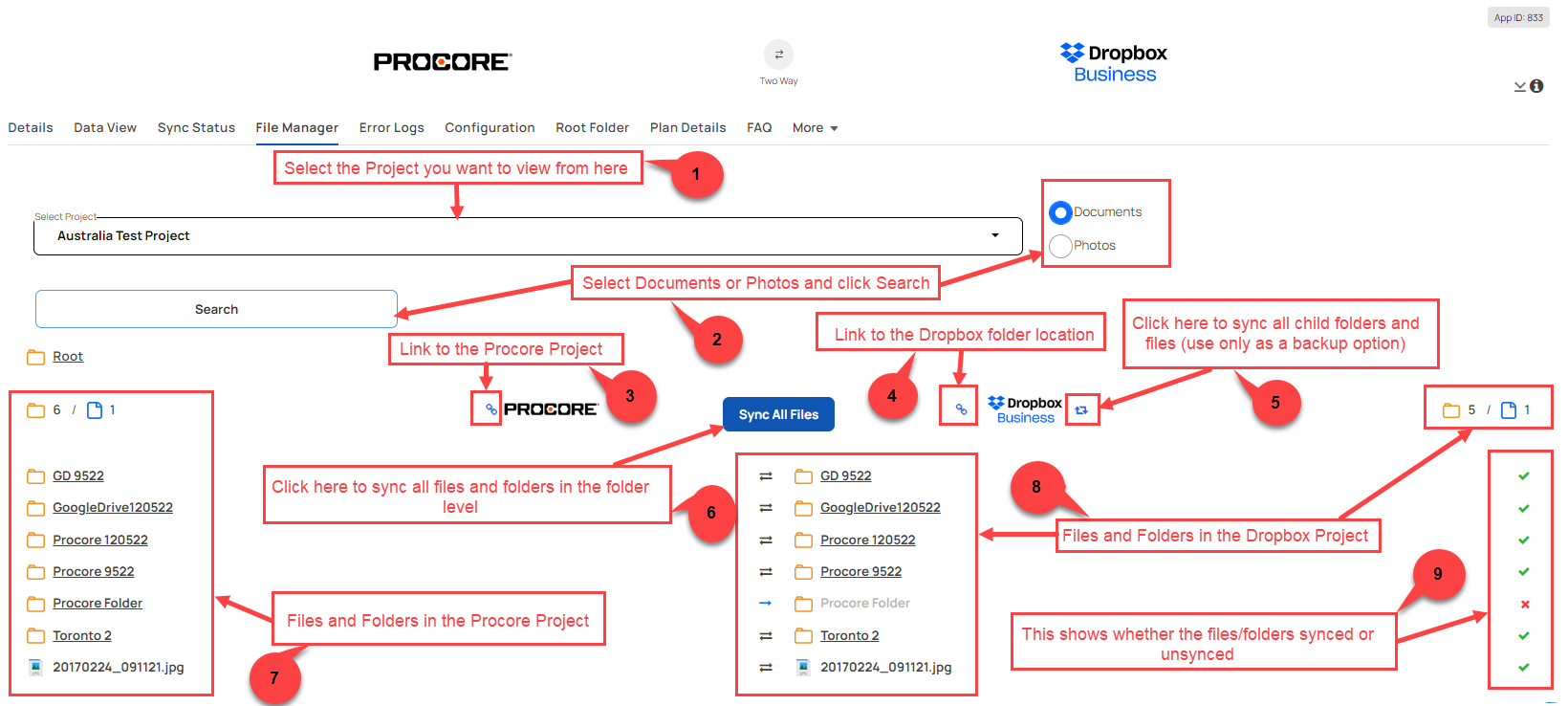
Task: Open Procore-side Procore 9522 folder link
Action: pyautogui.click(x=94, y=572)
